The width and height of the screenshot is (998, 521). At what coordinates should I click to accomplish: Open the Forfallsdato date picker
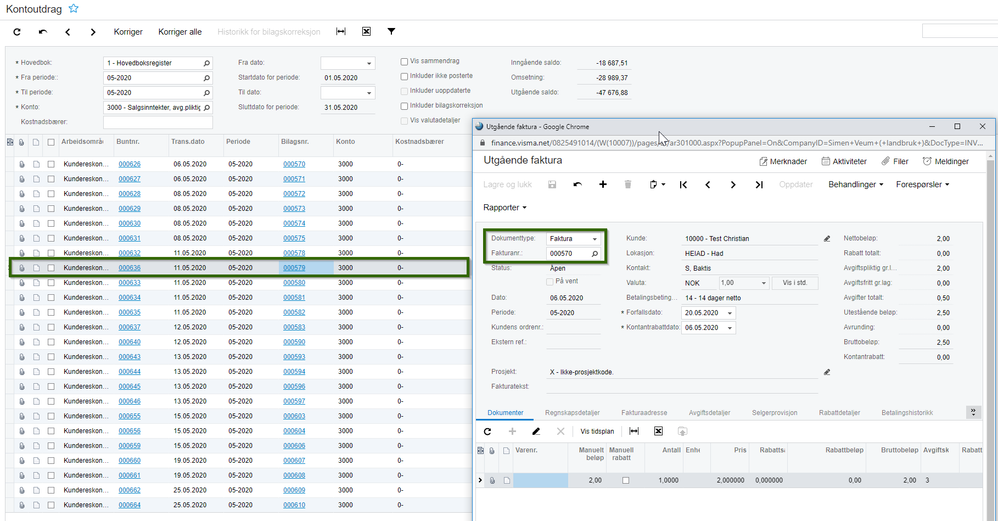point(730,313)
